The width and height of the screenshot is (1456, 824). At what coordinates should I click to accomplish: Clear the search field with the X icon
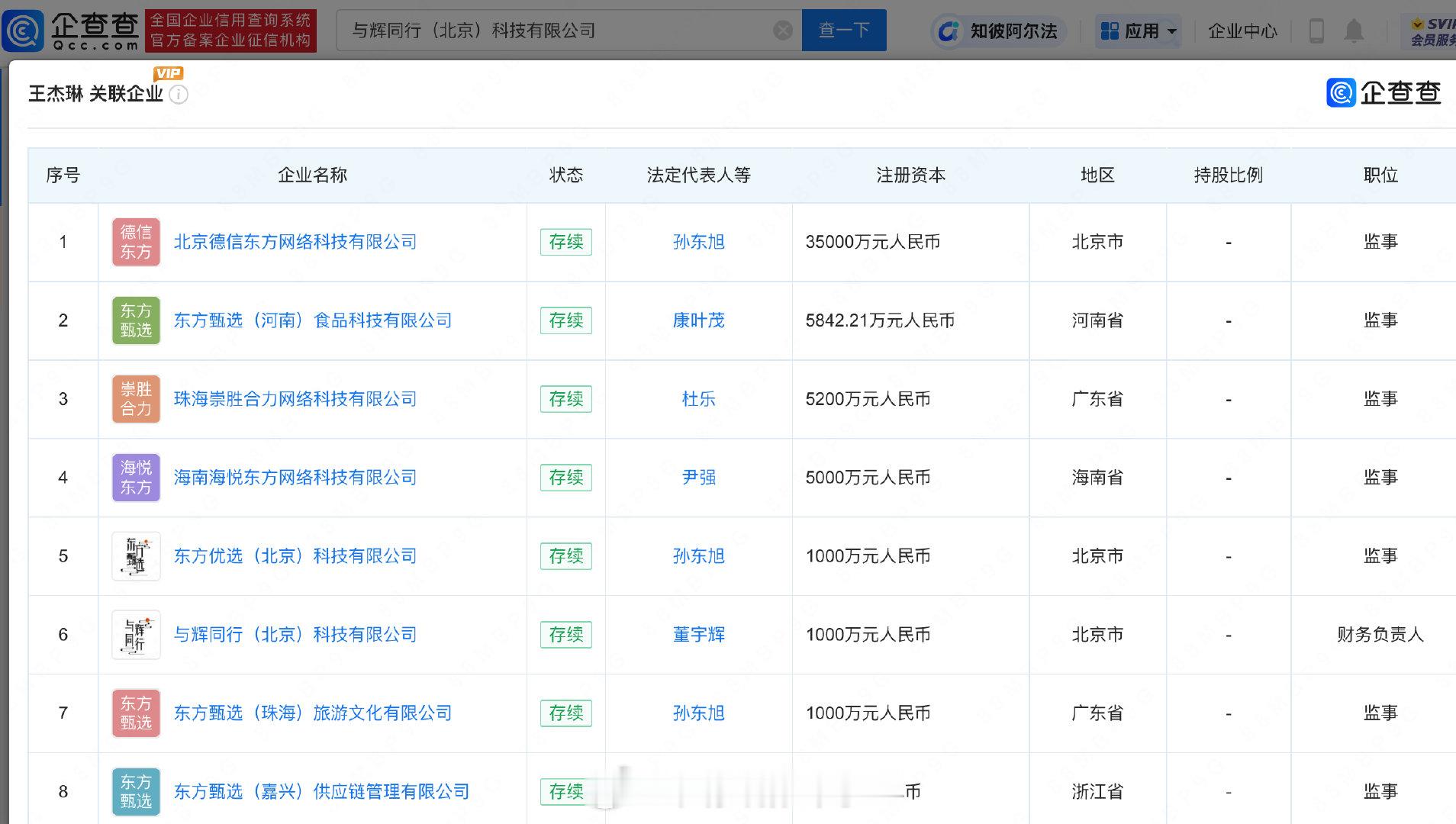coord(783,31)
